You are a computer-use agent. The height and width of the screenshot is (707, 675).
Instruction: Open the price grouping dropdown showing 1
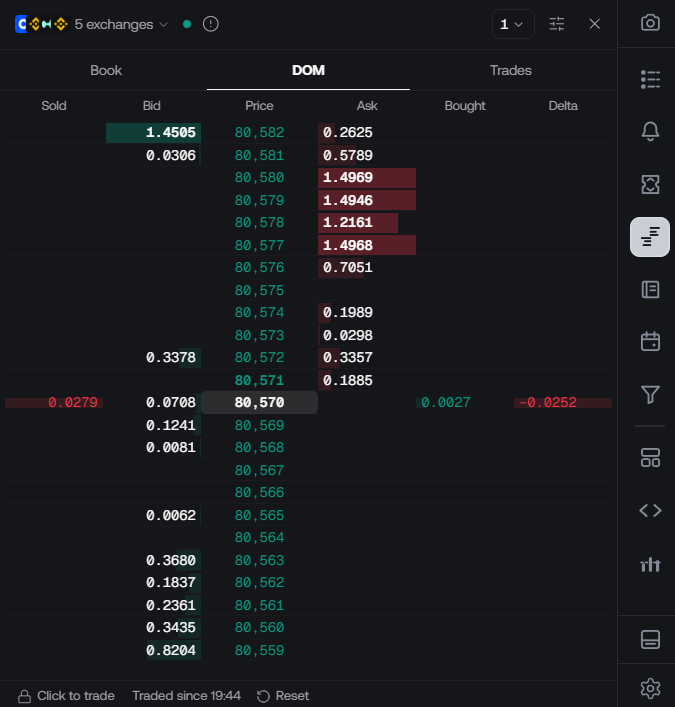tap(513, 24)
